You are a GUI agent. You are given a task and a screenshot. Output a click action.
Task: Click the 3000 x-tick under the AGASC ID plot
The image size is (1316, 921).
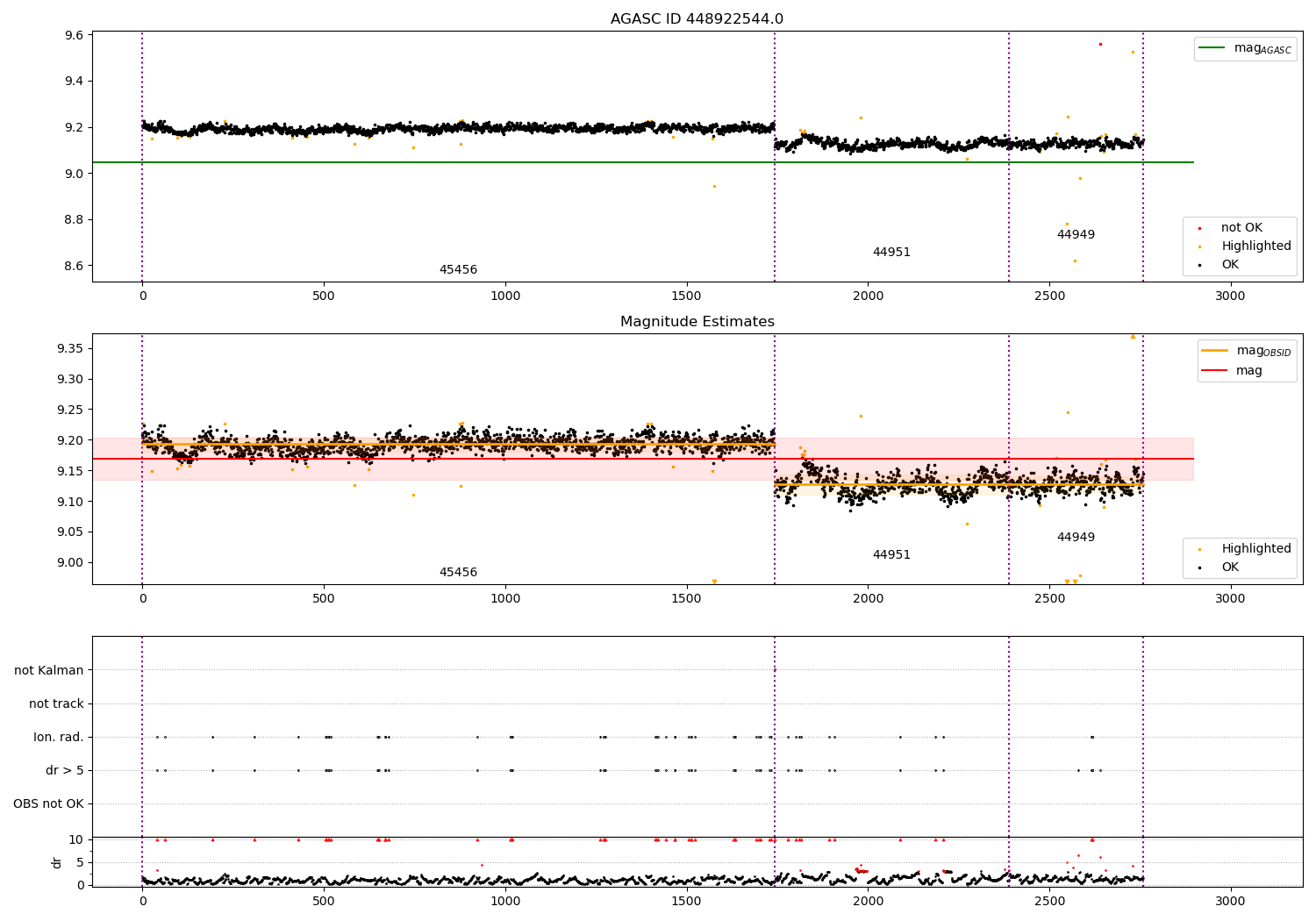[x=1230, y=296]
